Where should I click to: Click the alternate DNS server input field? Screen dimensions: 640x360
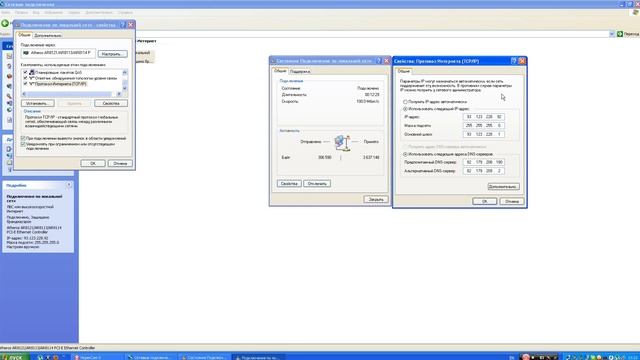point(484,171)
